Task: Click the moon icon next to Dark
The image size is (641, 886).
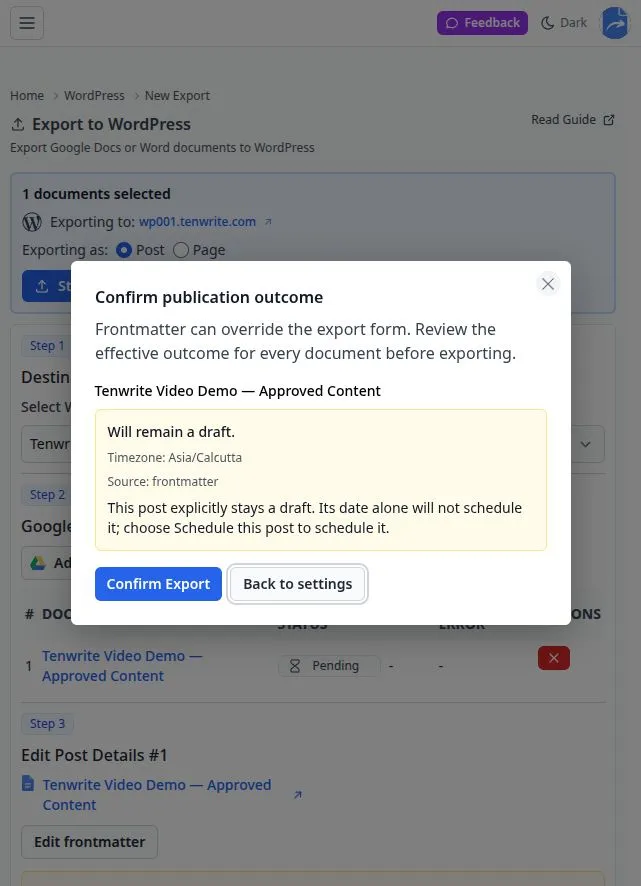Action: (547, 23)
